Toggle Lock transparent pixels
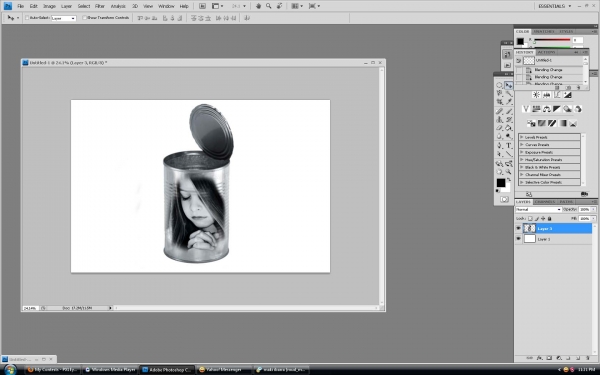600x375 pixels. pos(530,218)
